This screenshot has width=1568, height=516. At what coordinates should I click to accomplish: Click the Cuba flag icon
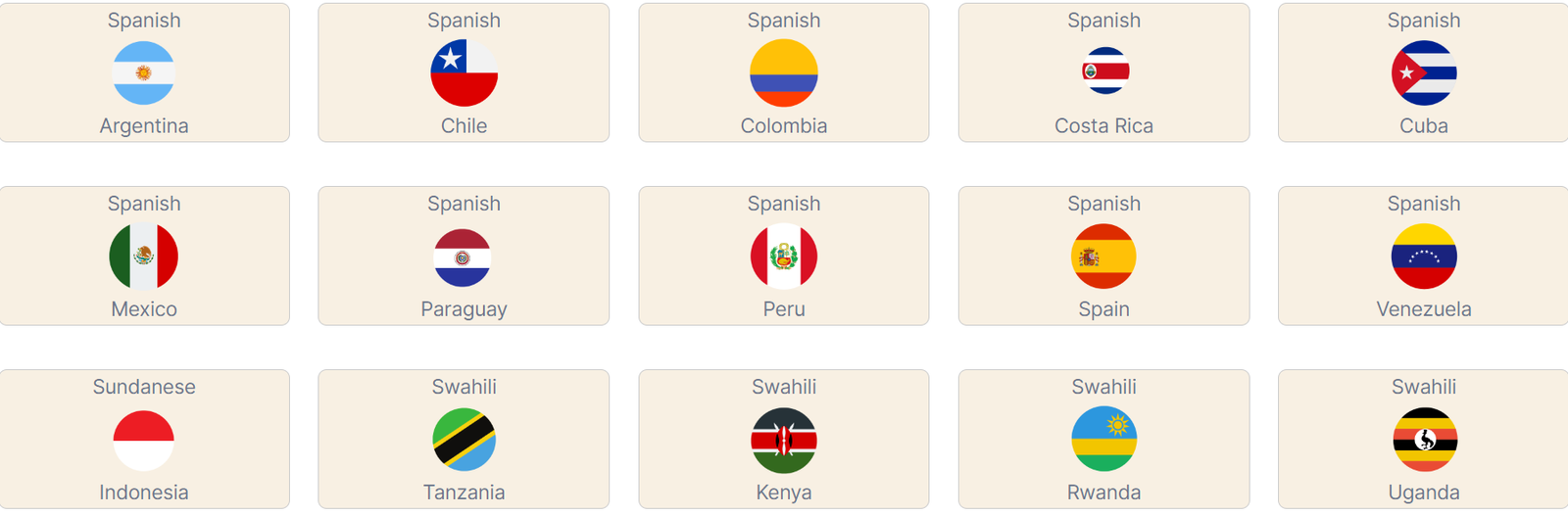point(1424,73)
